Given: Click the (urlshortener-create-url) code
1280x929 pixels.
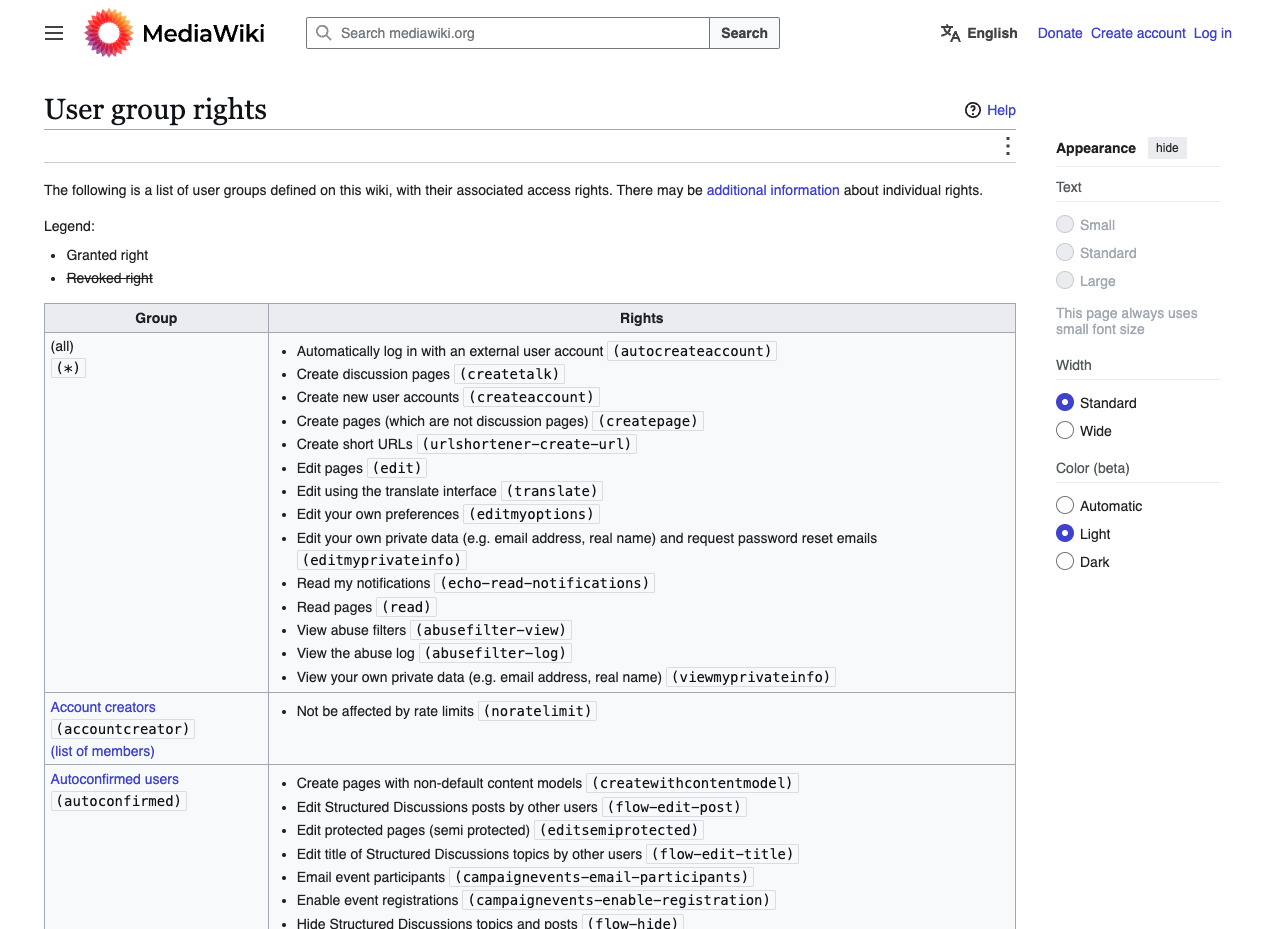Looking at the screenshot, I should coord(527,444).
